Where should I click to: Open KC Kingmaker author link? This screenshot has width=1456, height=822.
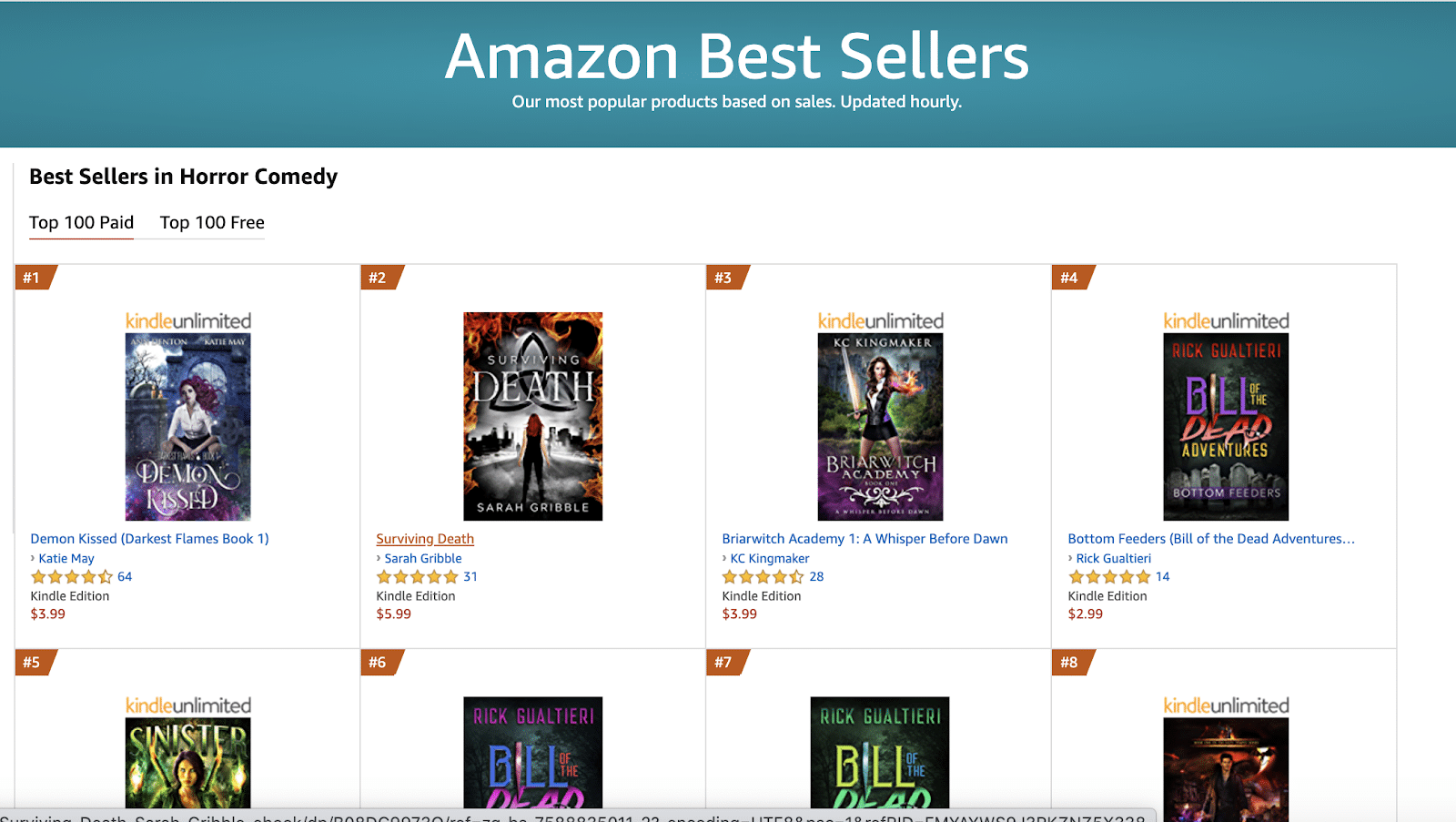click(770, 559)
